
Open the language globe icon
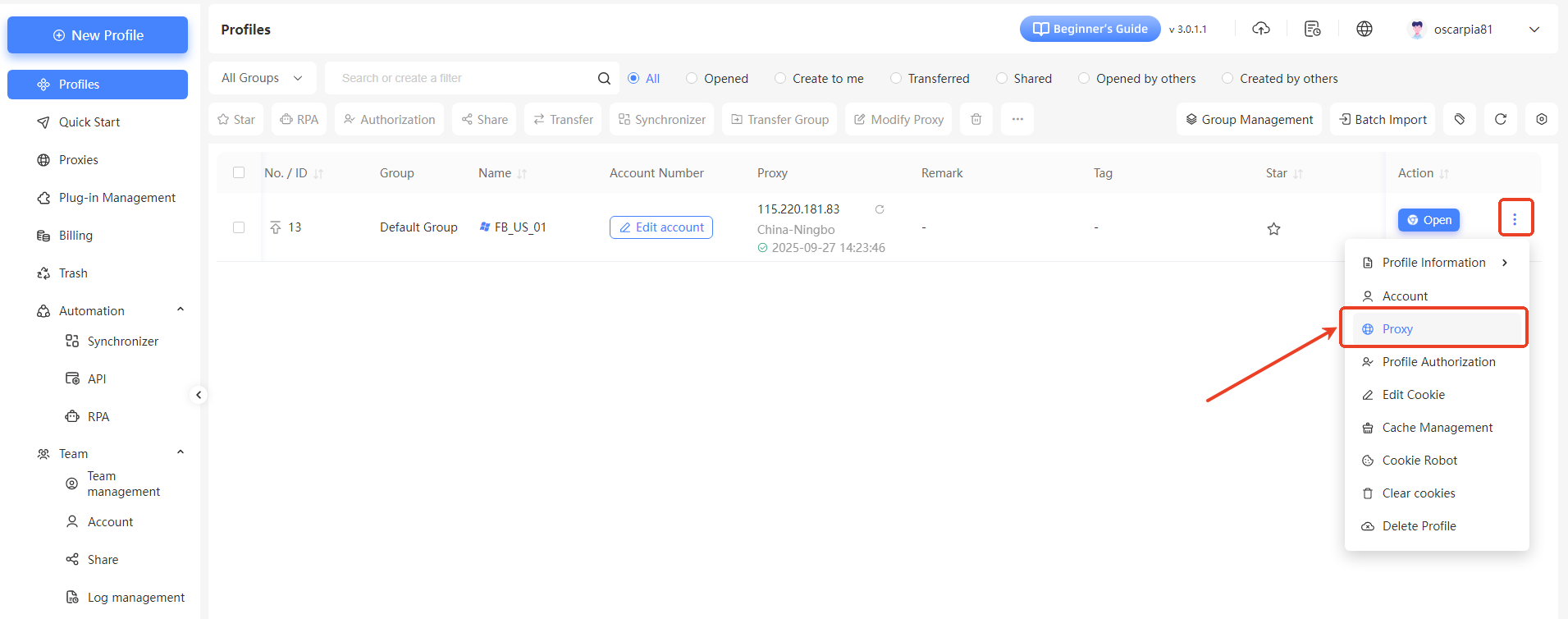coord(1364,29)
